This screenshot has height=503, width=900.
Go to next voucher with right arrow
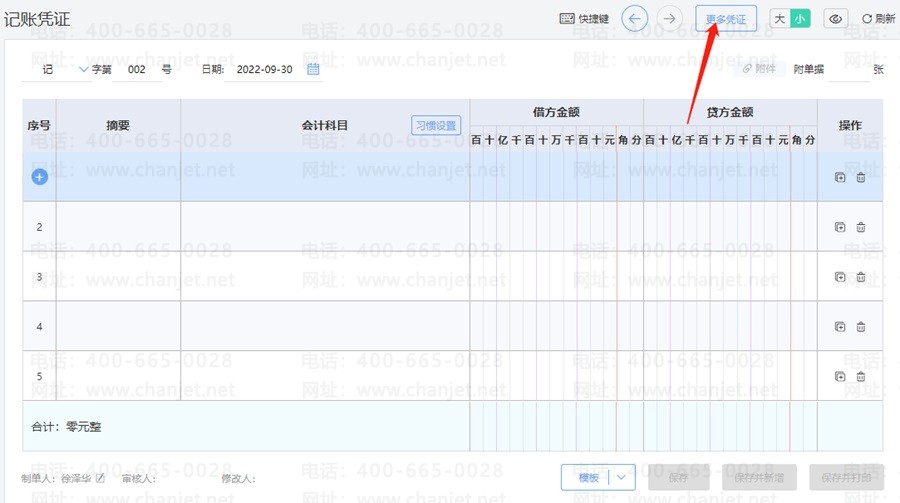tap(669, 19)
